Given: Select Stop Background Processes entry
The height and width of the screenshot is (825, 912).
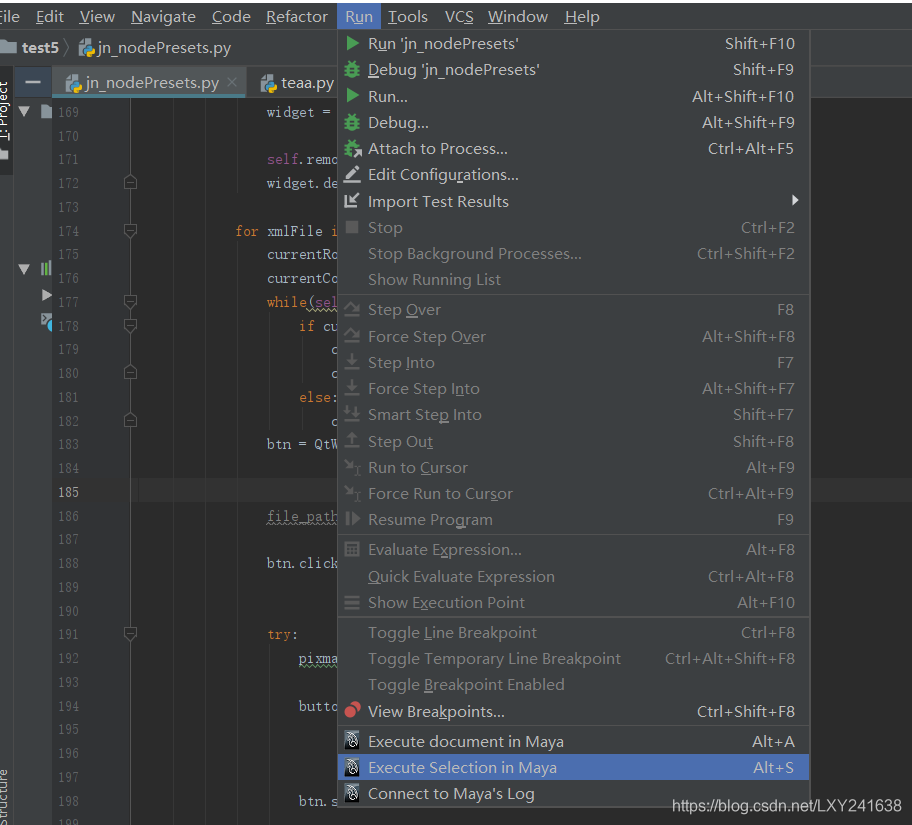Looking at the screenshot, I should click(573, 254).
